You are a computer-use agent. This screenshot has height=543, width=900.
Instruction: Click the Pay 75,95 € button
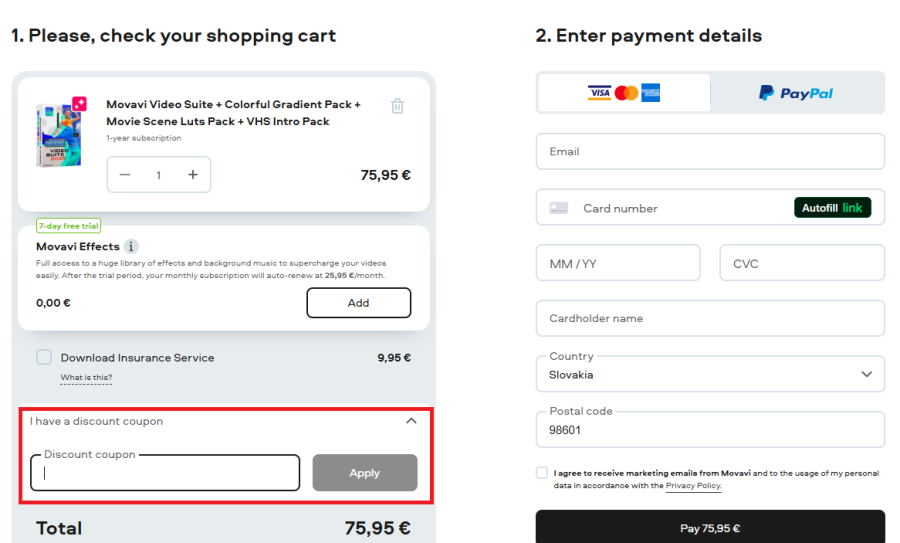(x=710, y=528)
